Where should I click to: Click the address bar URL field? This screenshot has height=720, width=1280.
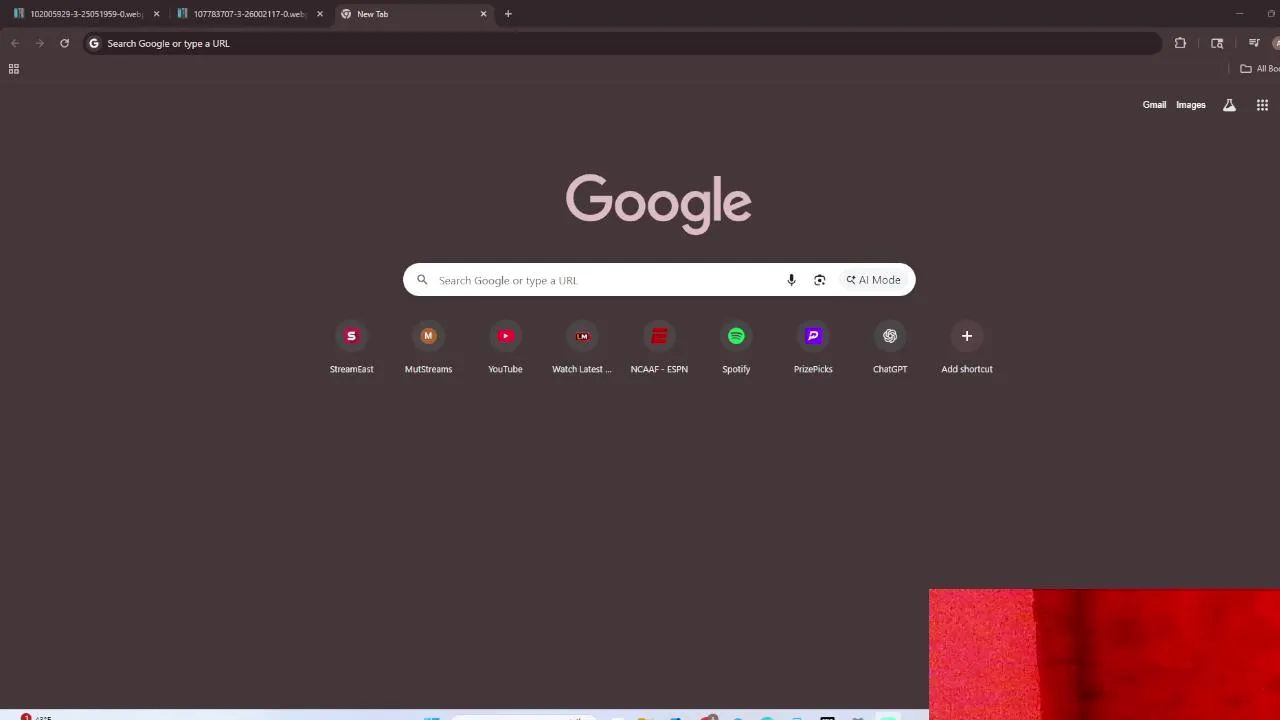tap(620, 43)
